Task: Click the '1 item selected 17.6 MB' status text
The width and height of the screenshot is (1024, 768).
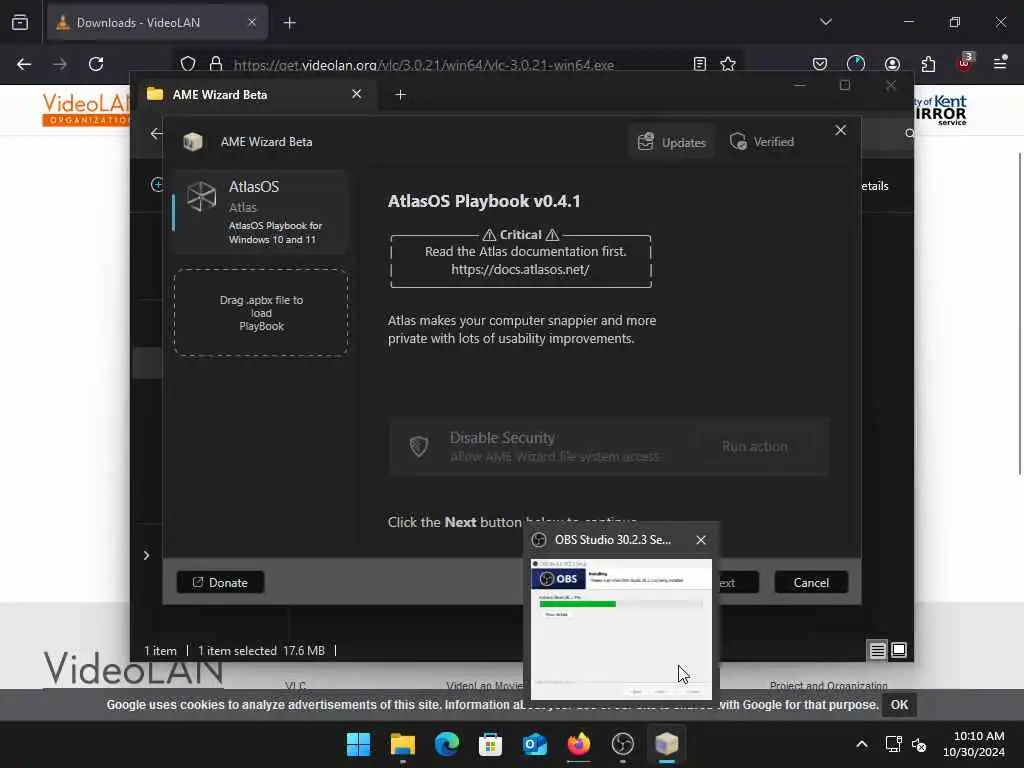Action: pos(261,650)
